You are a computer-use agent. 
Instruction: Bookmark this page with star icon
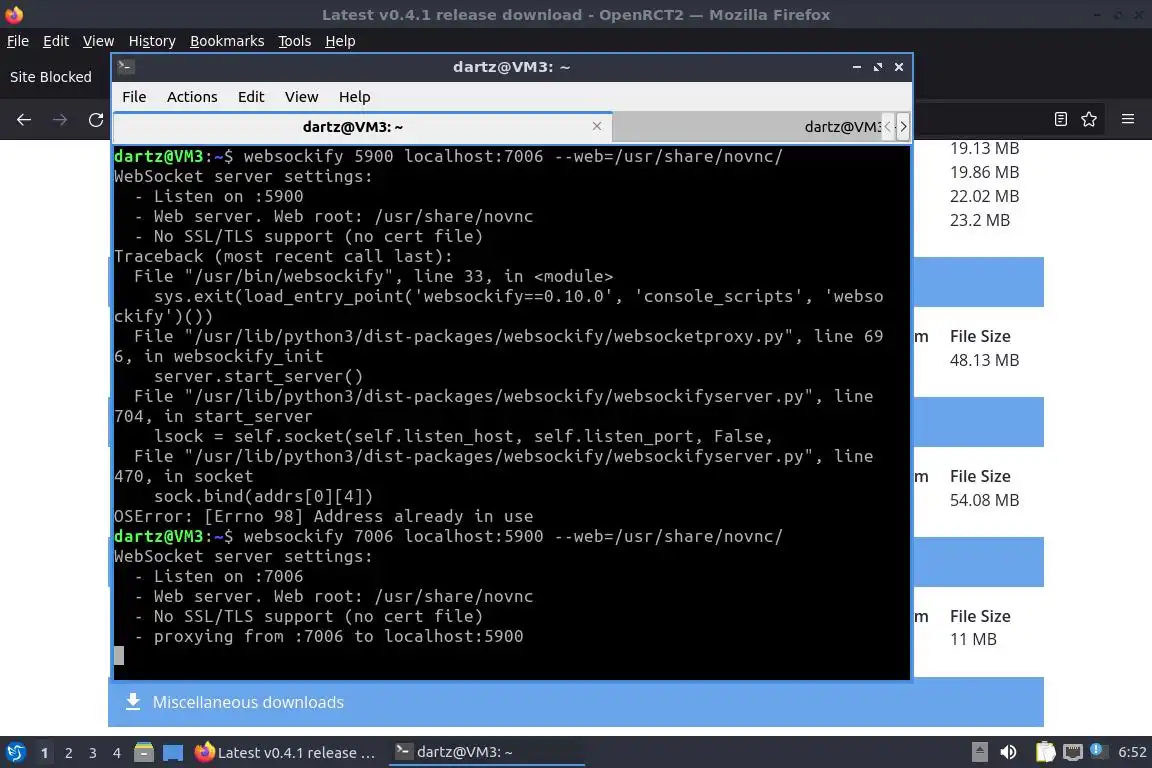point(1089,119)
